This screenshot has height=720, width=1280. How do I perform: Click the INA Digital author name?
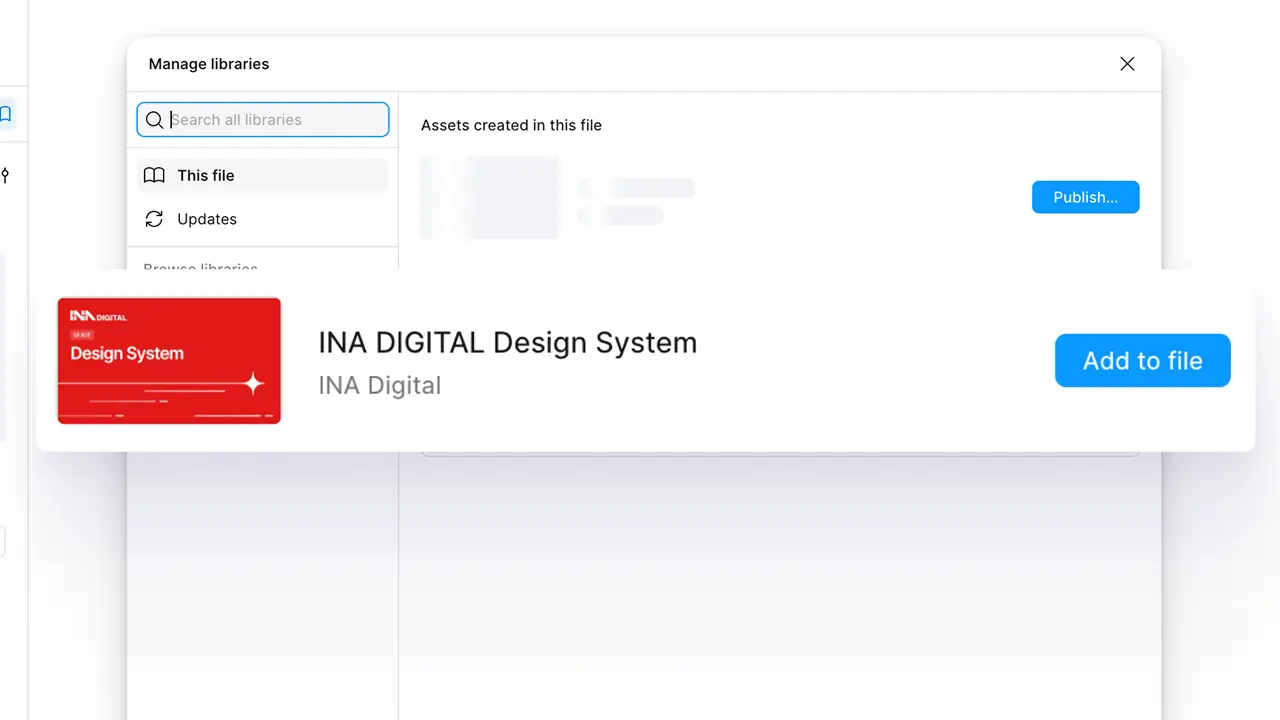pos(379,385)
